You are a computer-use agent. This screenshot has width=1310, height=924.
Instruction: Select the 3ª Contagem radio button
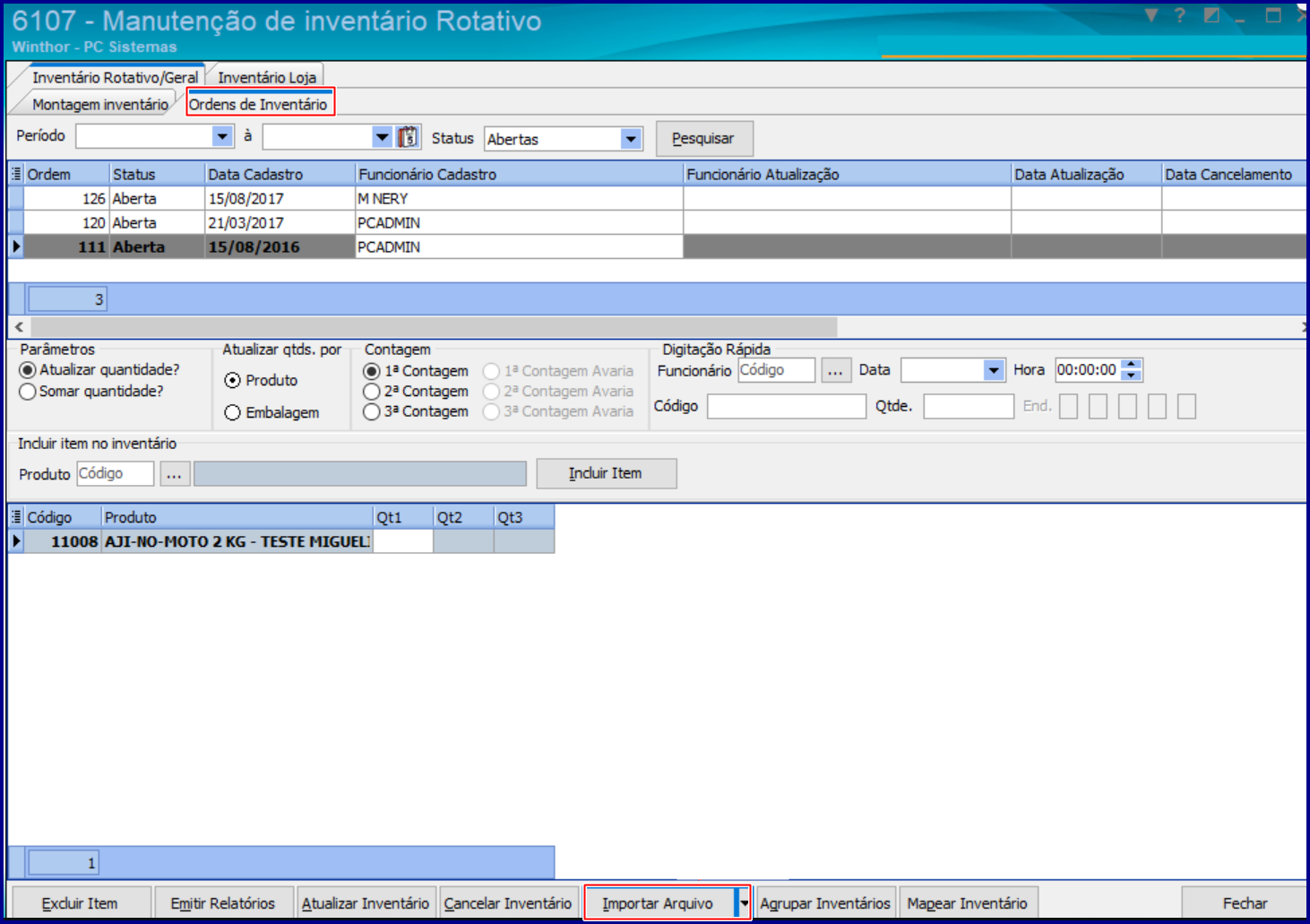(372, 411)
